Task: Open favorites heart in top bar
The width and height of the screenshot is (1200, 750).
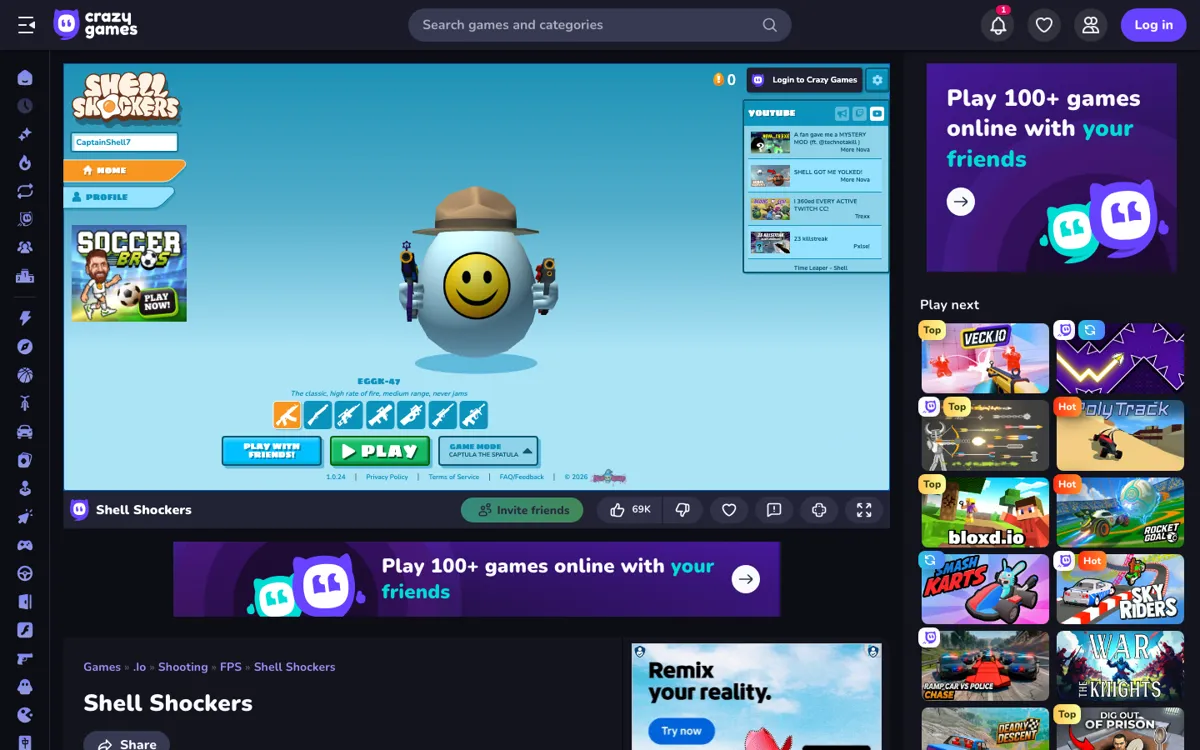Action: point(1044,25)
